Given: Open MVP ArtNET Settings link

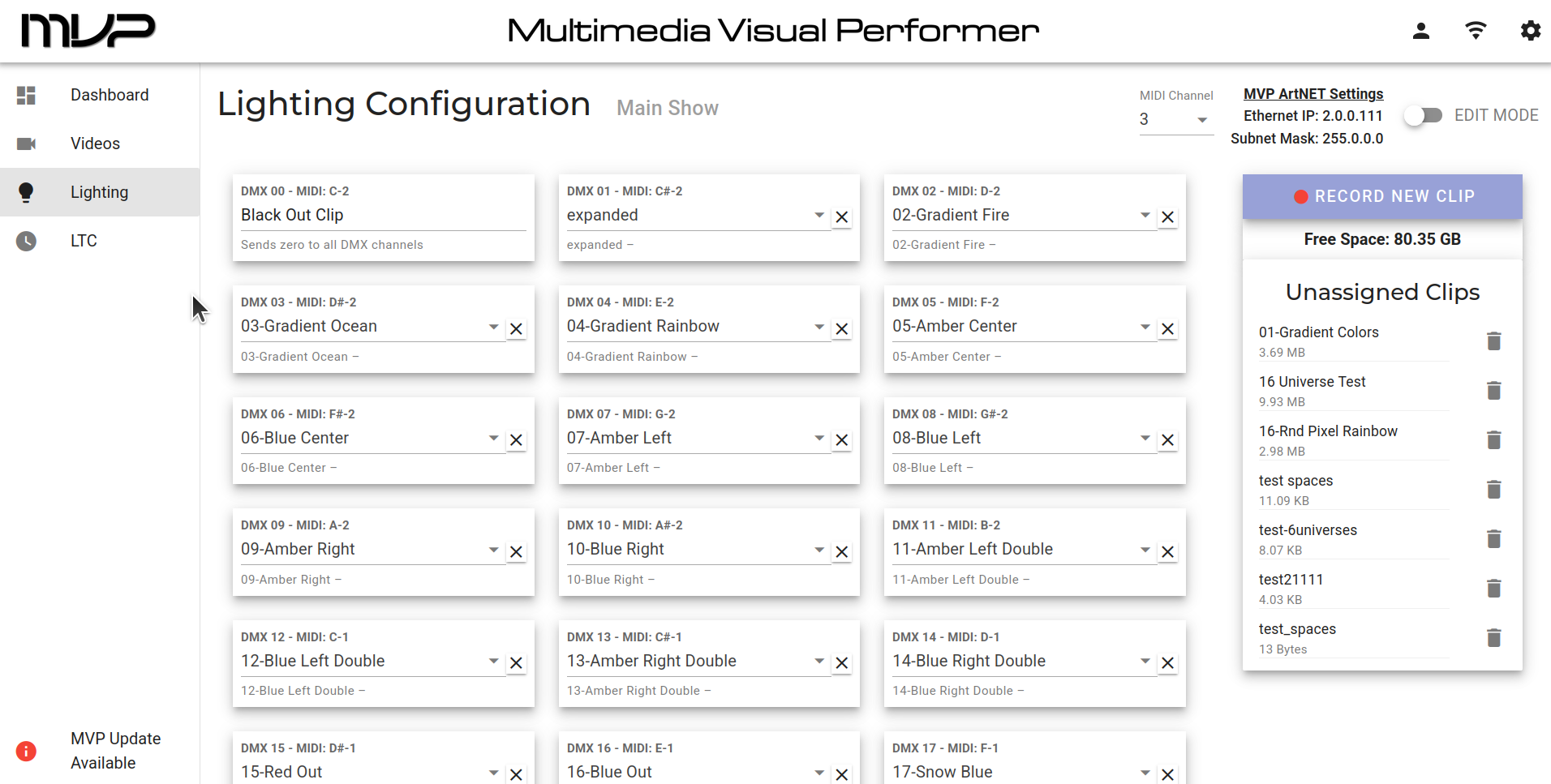Looking at the screenshot, I should 1313,94.
